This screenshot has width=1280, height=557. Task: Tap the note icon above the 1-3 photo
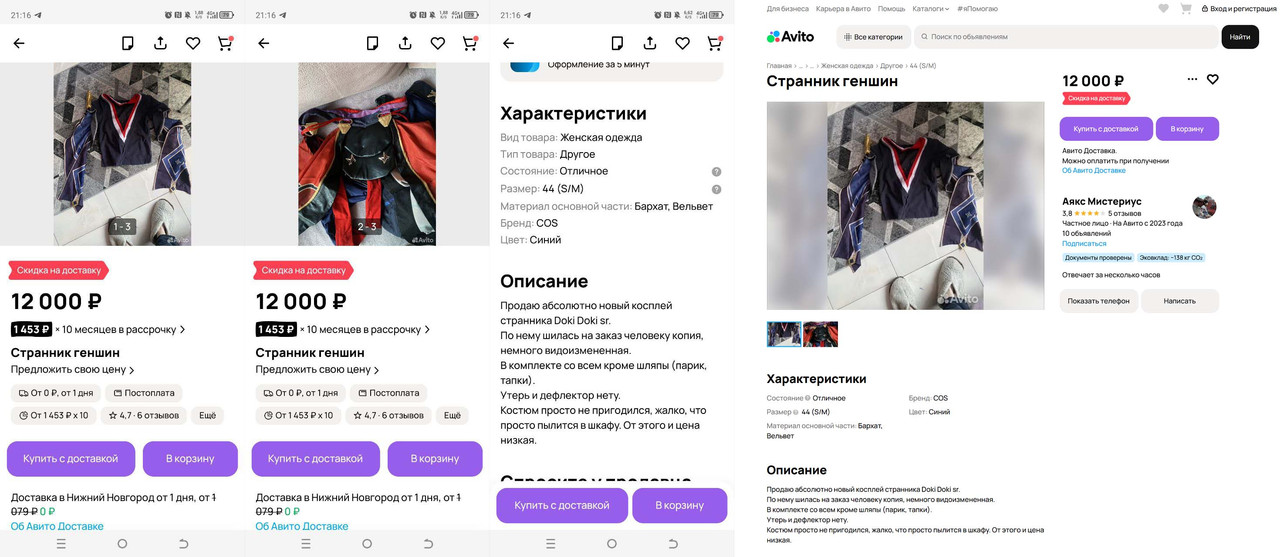point(128,43)
